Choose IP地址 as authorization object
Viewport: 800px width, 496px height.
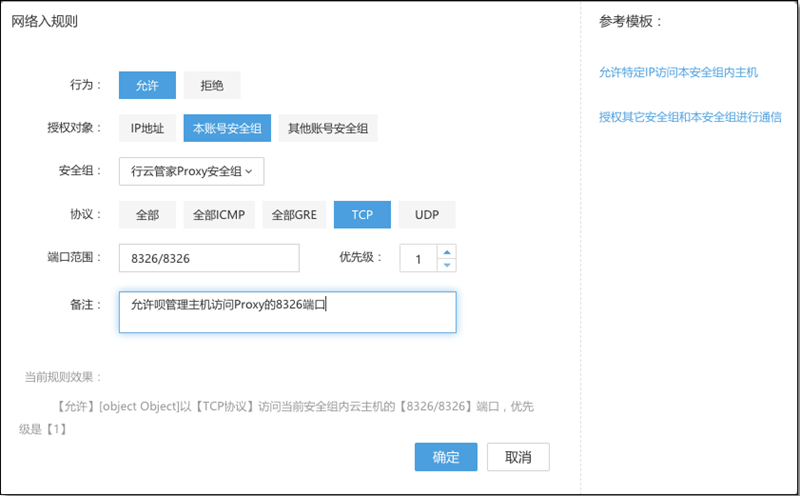click(147, 128)
